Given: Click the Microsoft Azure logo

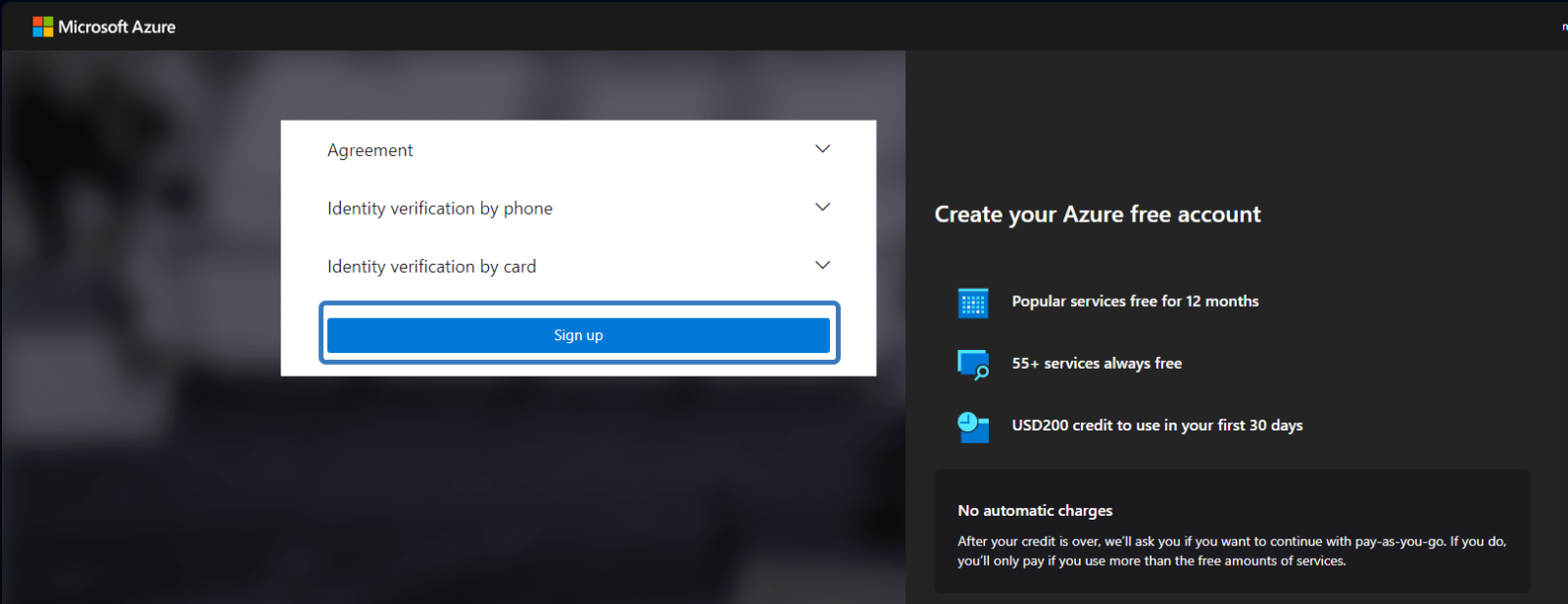Looking at the screenshot, I should [43, 26].
